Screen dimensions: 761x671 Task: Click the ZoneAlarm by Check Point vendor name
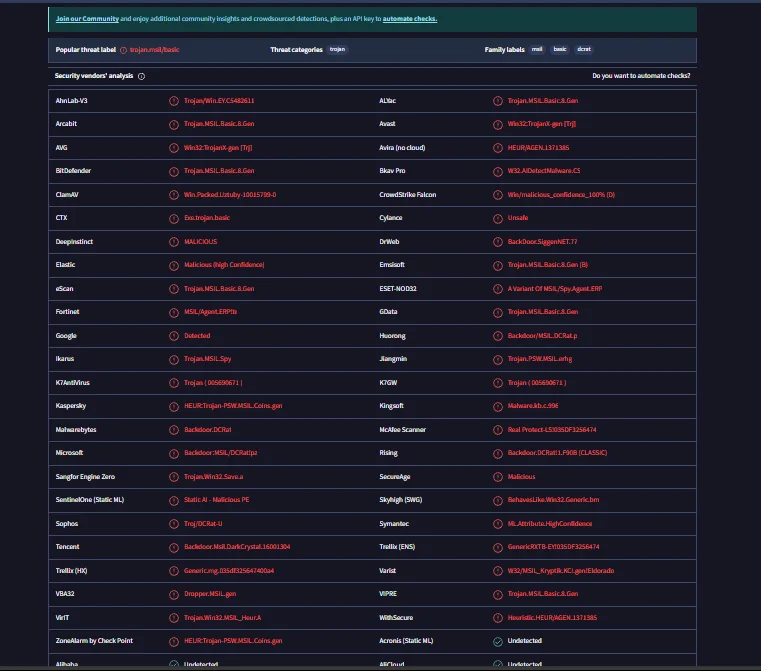[x=94, y=641]
